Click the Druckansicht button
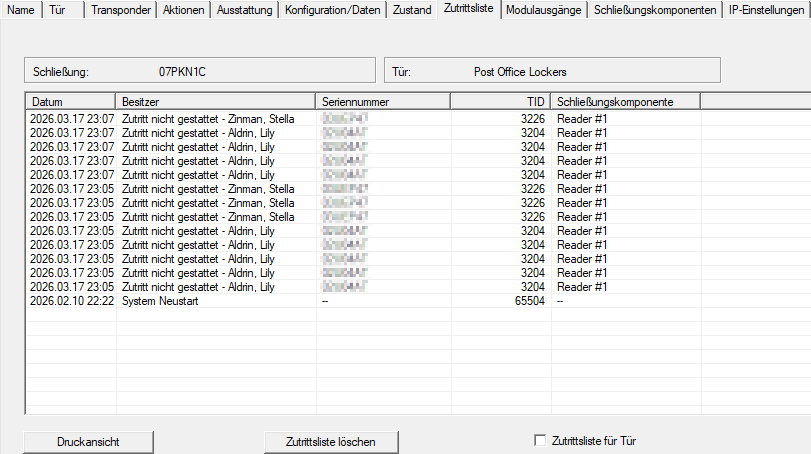The image size is (811, 454). (x=89, y=441)
